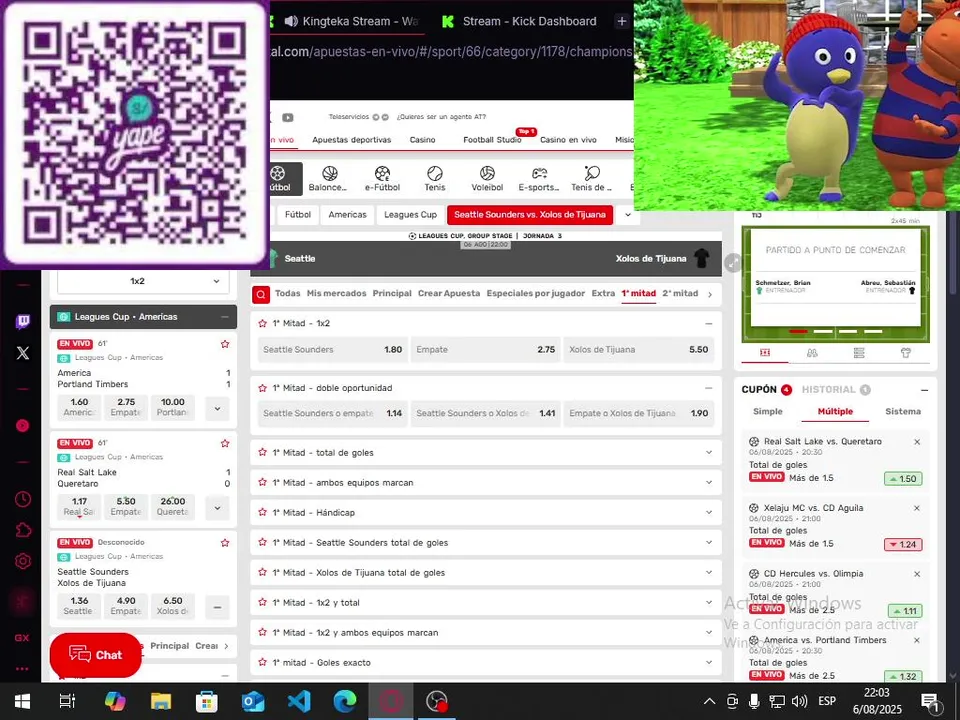This screenshot has height=720, width=960.
Task: Open the player icon in the sidebar
Action: 23,426
